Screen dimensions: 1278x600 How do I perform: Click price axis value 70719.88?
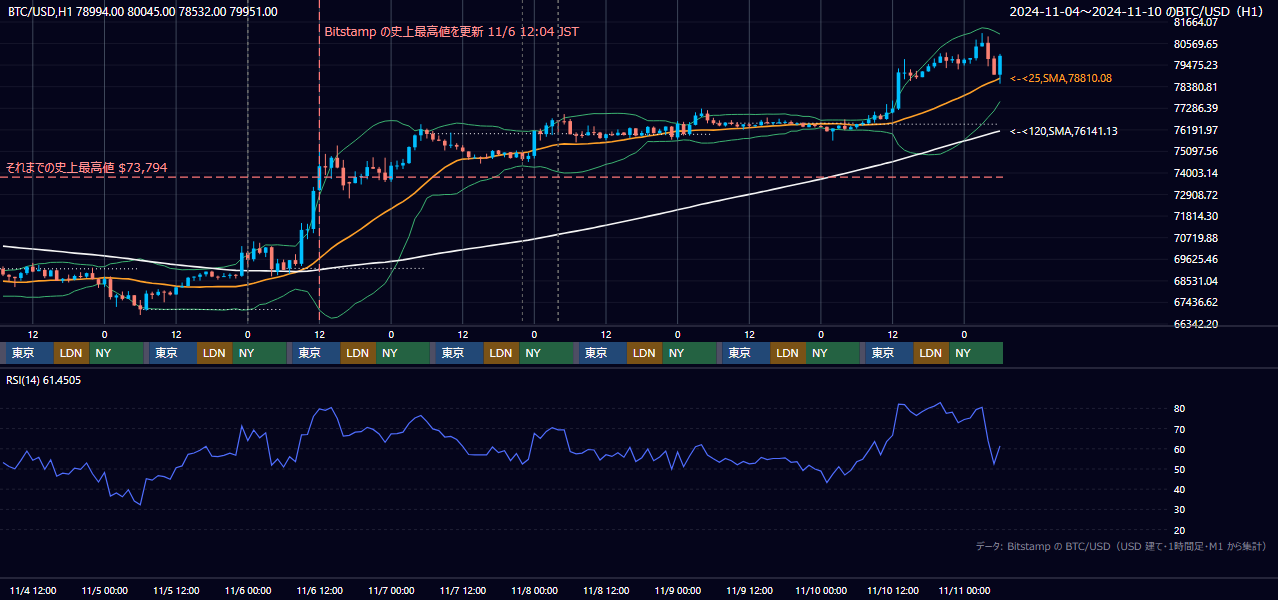(1196, 238)
